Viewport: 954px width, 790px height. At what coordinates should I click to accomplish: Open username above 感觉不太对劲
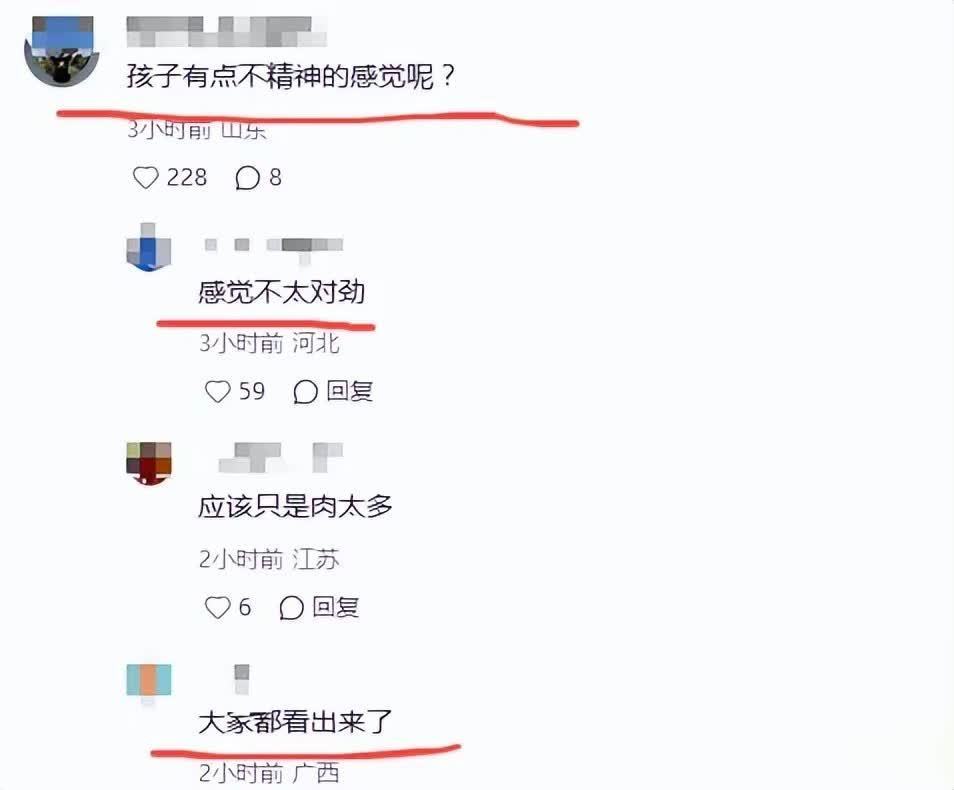click(x=274, y=246)
